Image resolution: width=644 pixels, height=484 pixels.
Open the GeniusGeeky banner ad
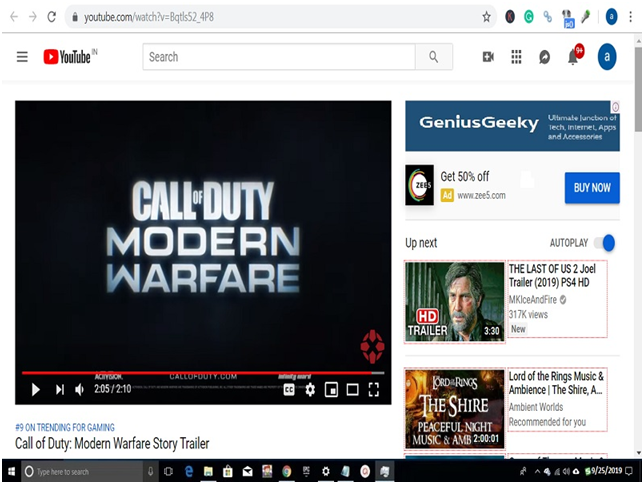[512, 126]
